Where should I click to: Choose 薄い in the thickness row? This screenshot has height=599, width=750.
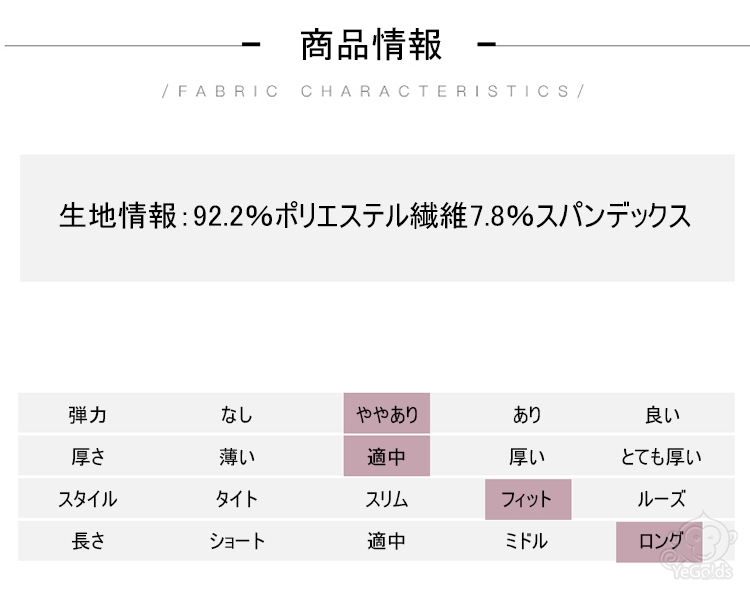(237, 457)
